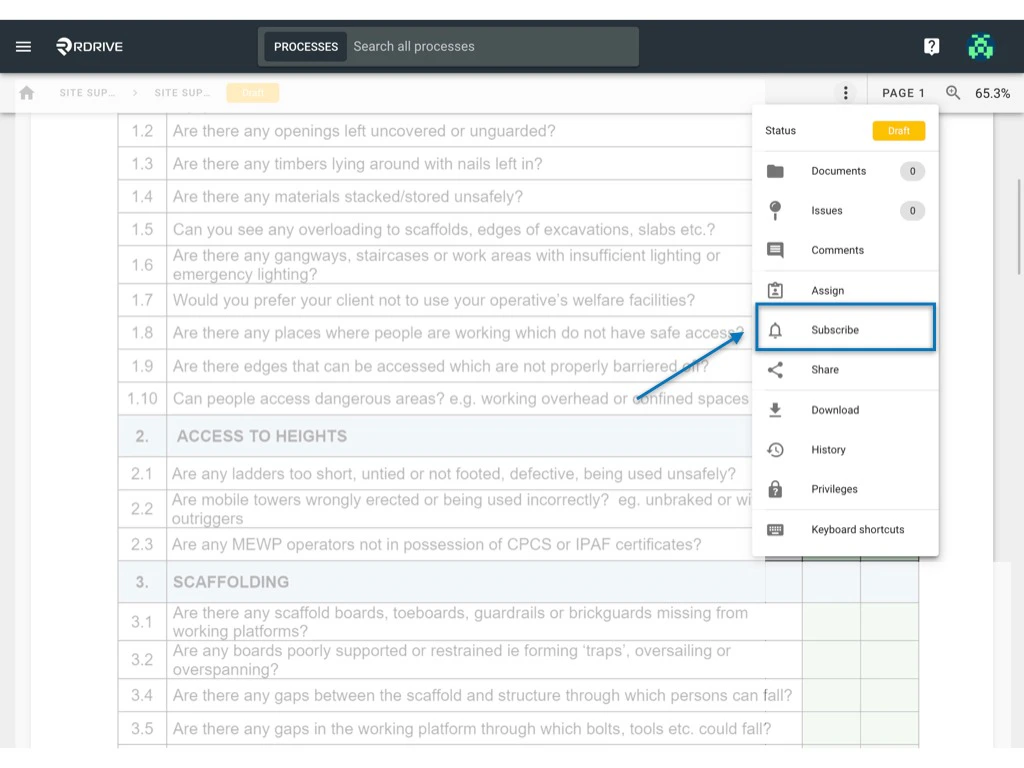Click the Issues pin icon

(x=776, y=210)
